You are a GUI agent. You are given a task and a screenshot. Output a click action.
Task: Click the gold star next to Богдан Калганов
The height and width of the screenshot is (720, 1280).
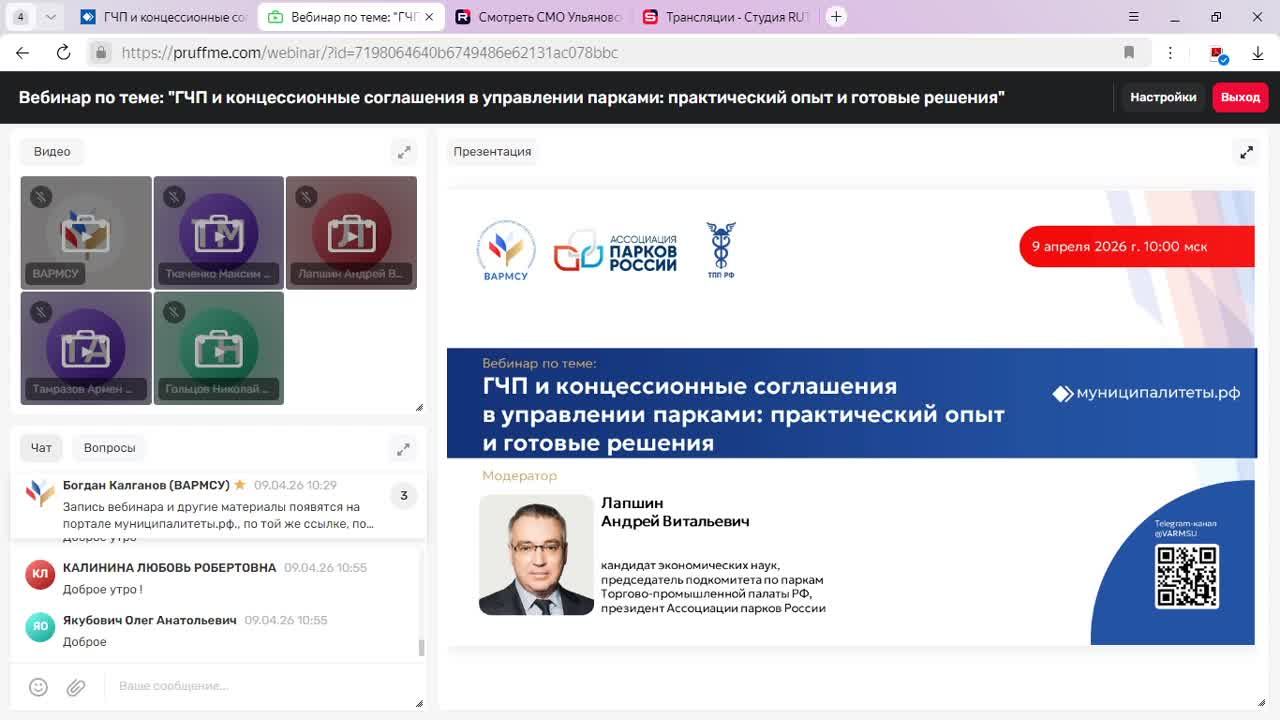[240, 485]
